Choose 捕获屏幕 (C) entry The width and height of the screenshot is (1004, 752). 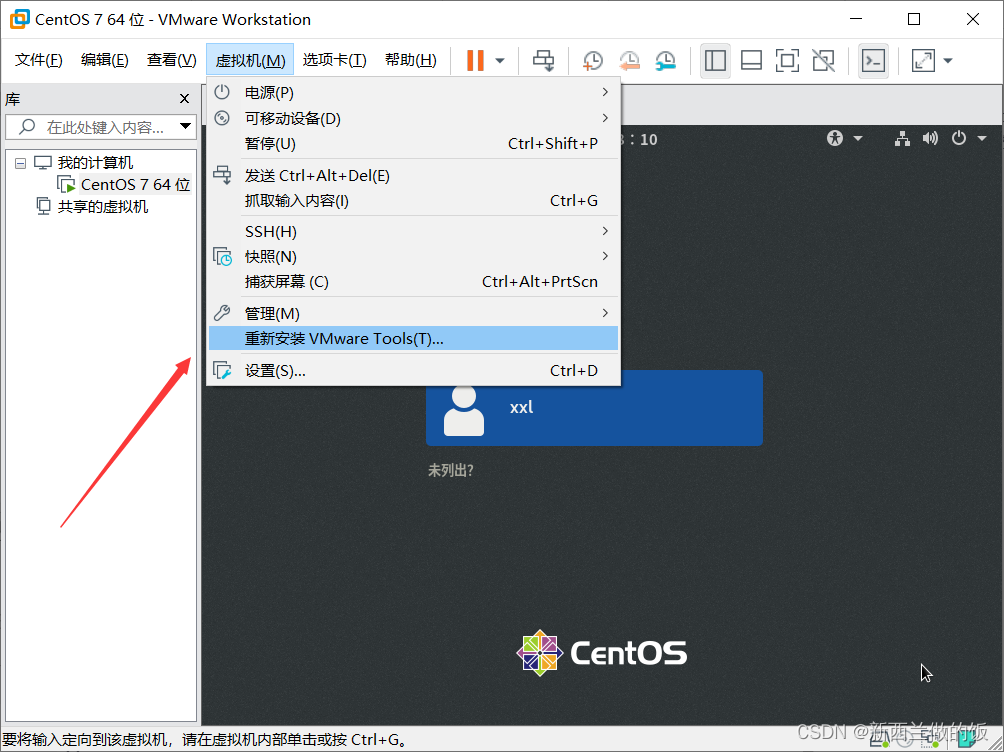tap(413, 282)
